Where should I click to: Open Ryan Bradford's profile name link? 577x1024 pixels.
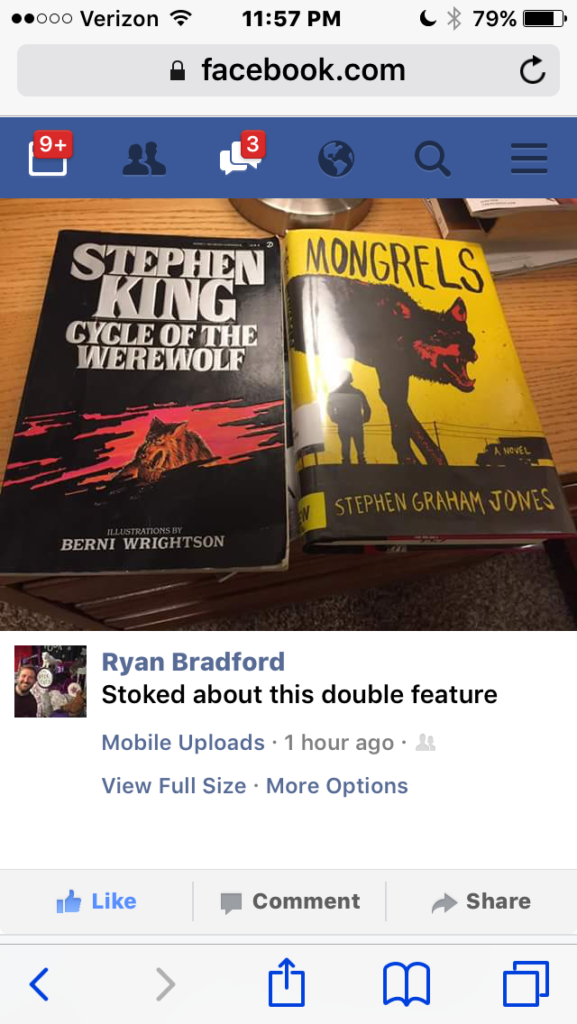click(193, 662)
